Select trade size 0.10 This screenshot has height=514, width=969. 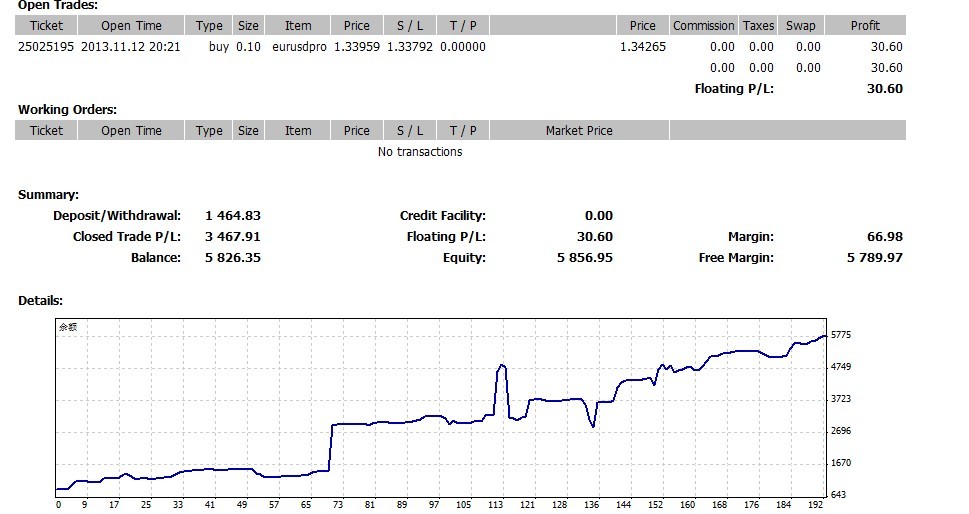tap(248, 47)
